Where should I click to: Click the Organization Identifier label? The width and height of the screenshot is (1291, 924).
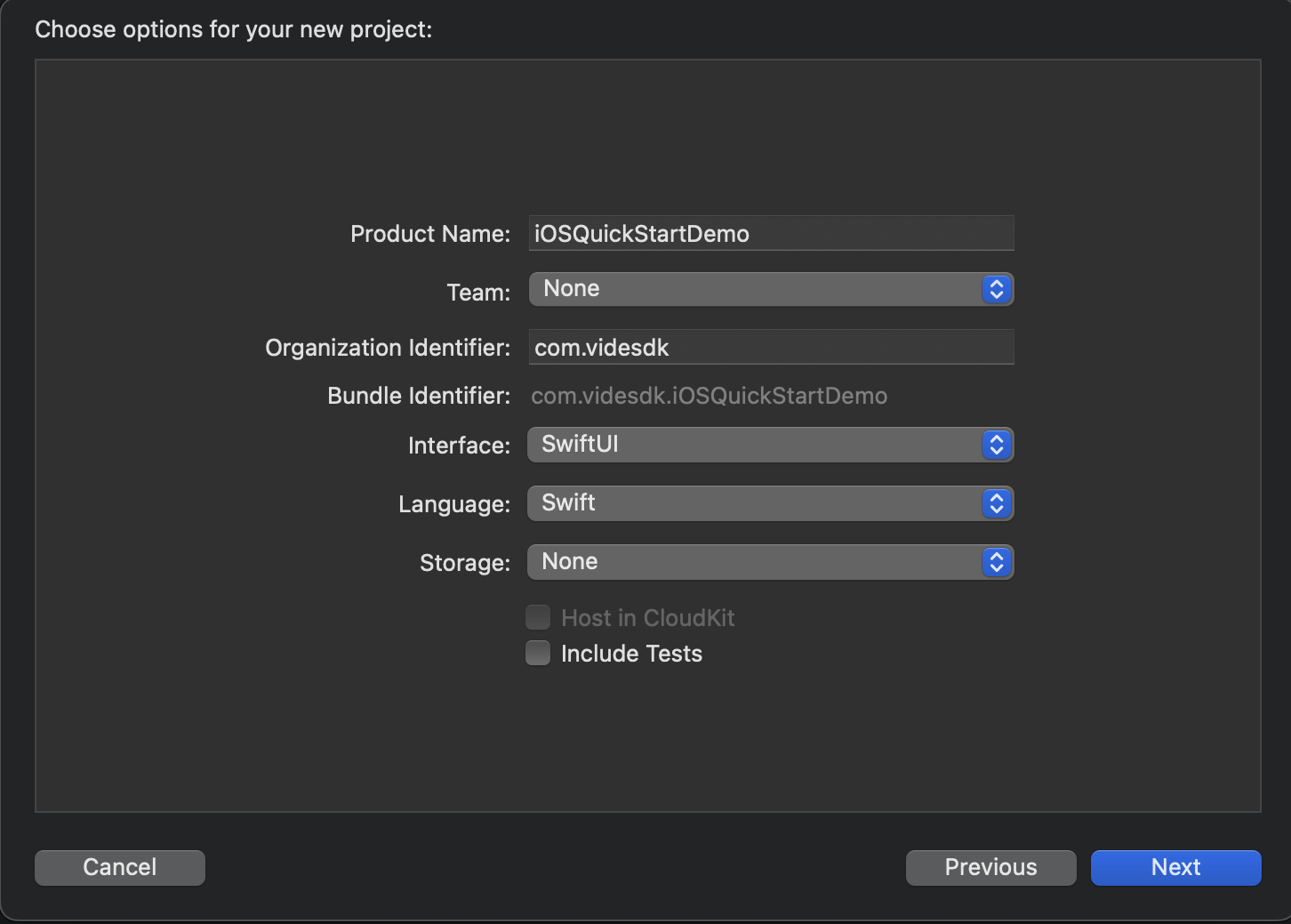[x=388, y=348]
